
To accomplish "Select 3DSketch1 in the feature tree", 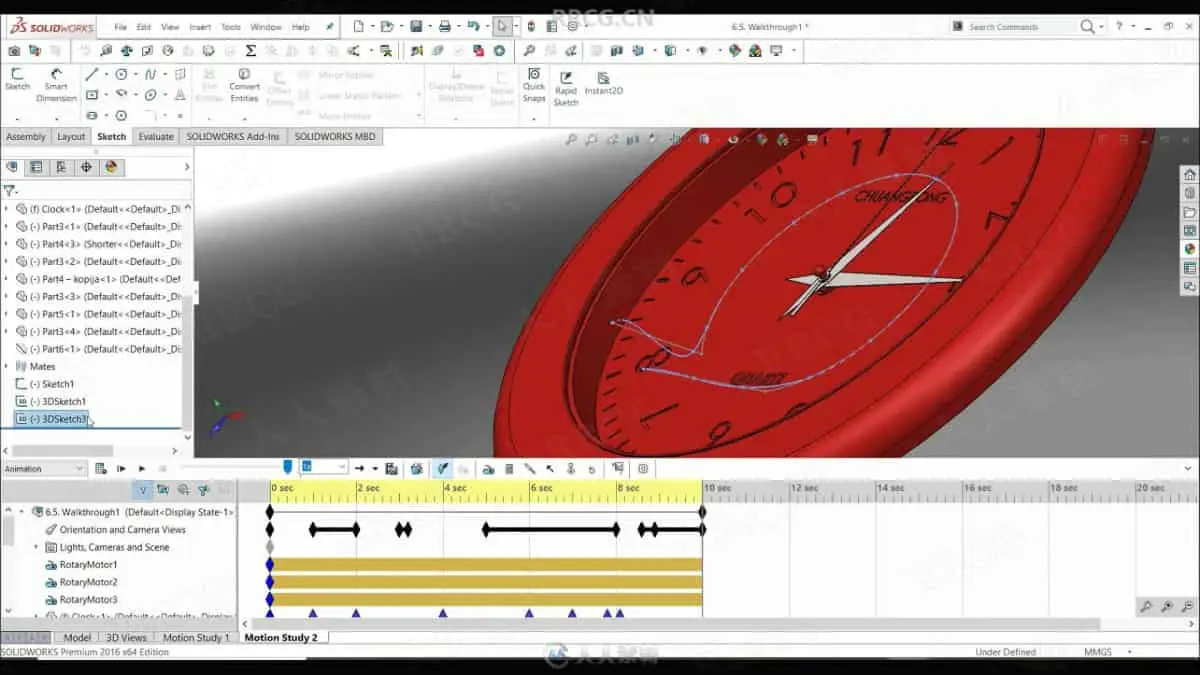I will pos(56,401).
